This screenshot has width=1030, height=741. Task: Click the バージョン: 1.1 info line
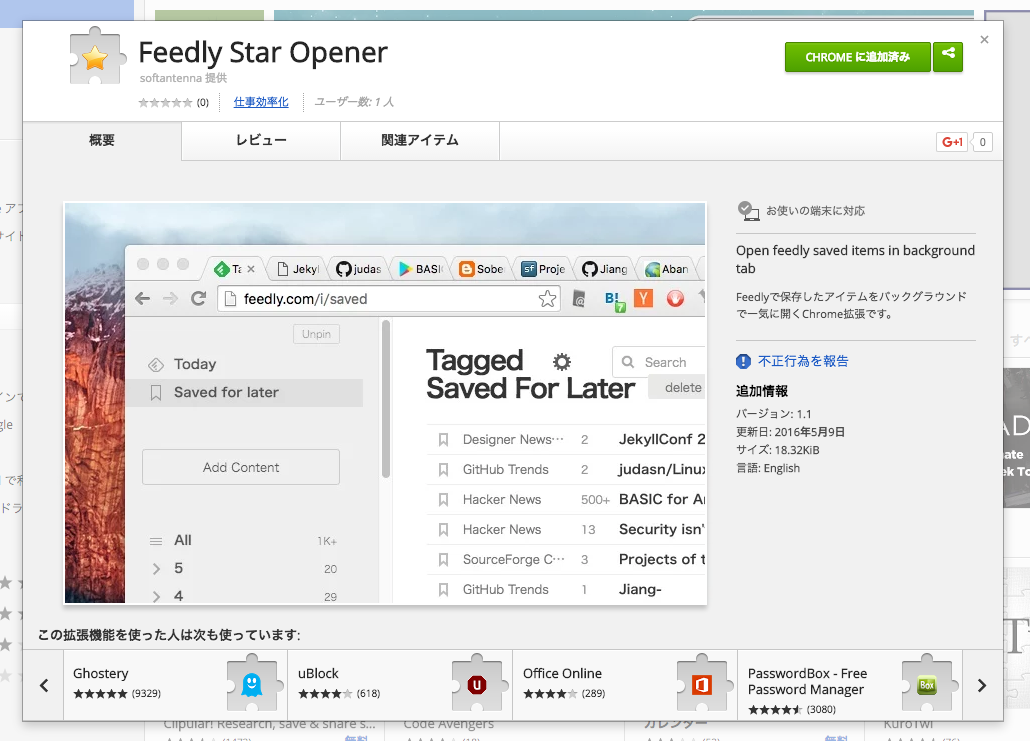point(774,414)
